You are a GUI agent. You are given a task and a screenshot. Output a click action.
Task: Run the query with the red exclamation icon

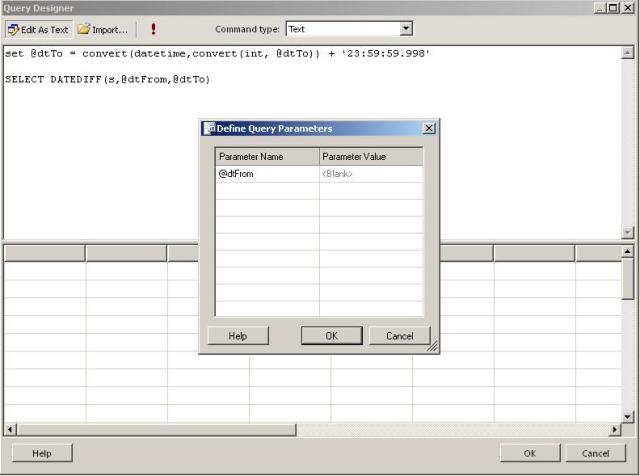(x=153, y=29)
